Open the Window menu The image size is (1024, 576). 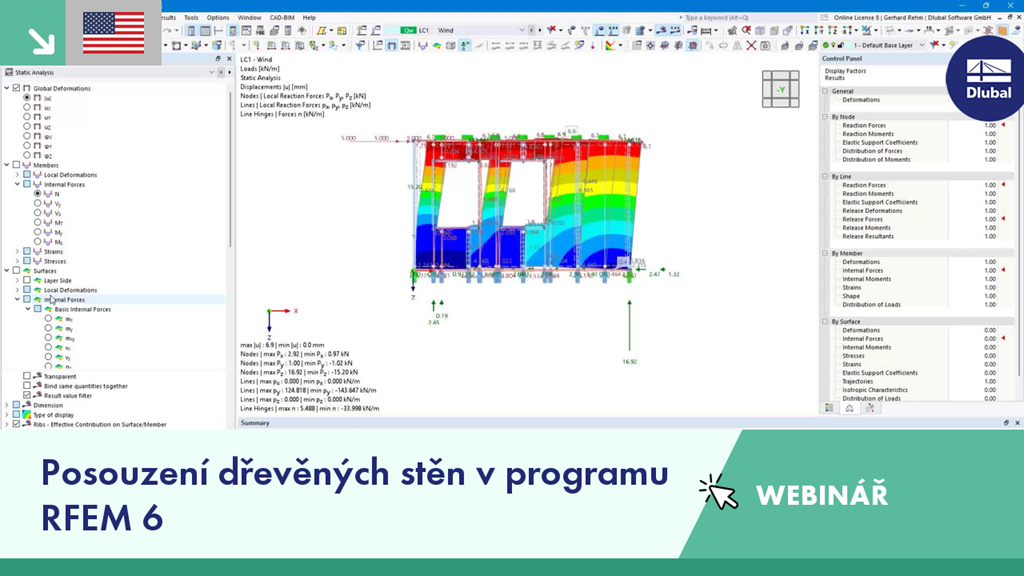point(249,18)
